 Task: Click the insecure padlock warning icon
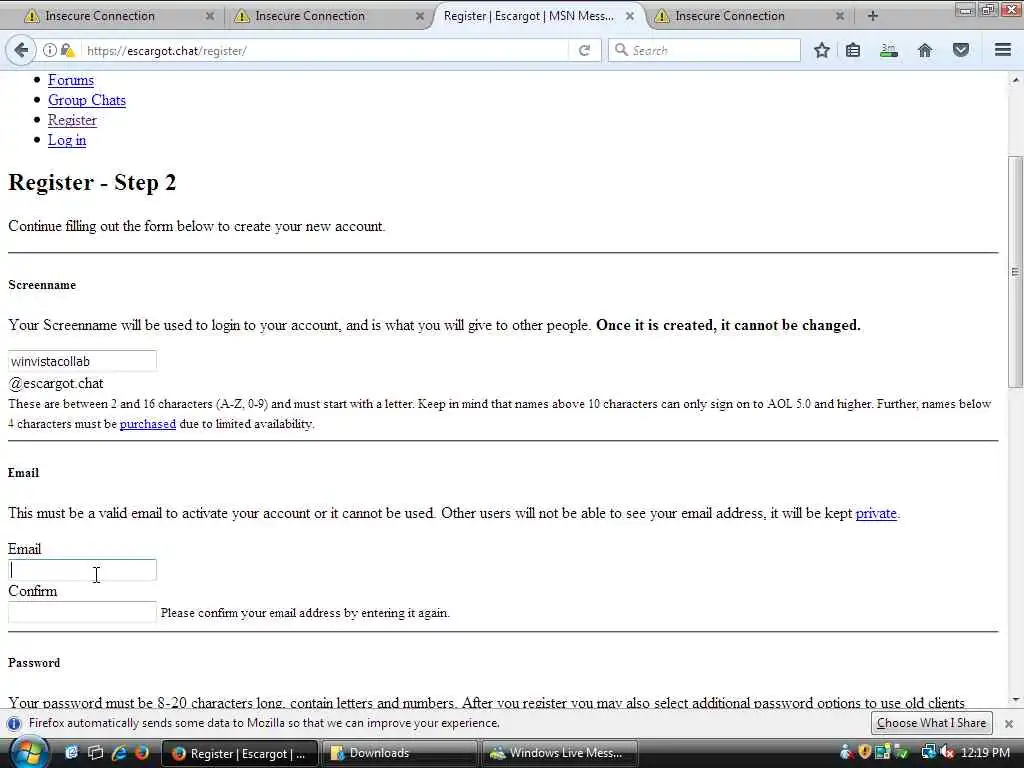(x=67, y=50)
